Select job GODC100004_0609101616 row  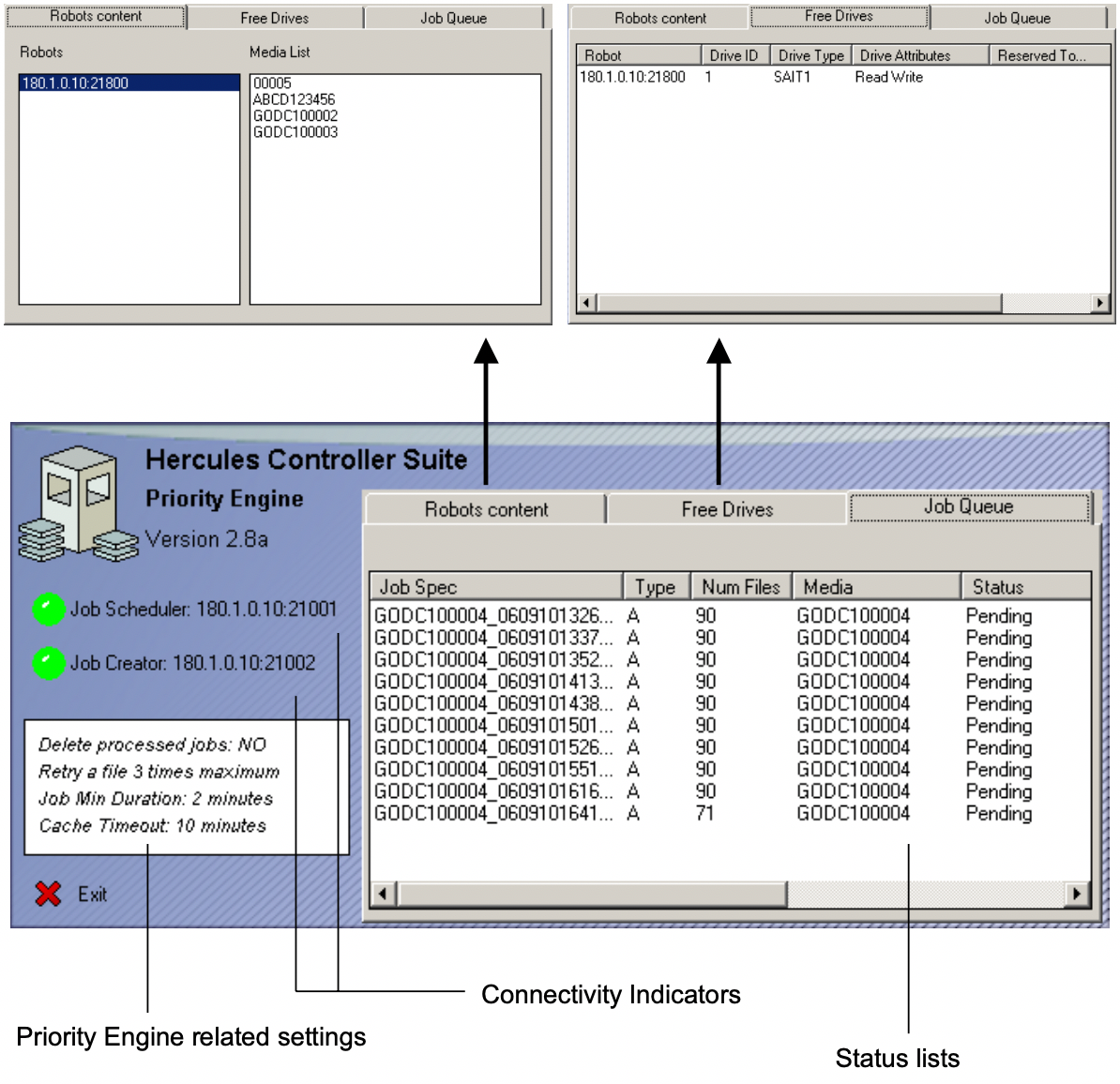731,792
